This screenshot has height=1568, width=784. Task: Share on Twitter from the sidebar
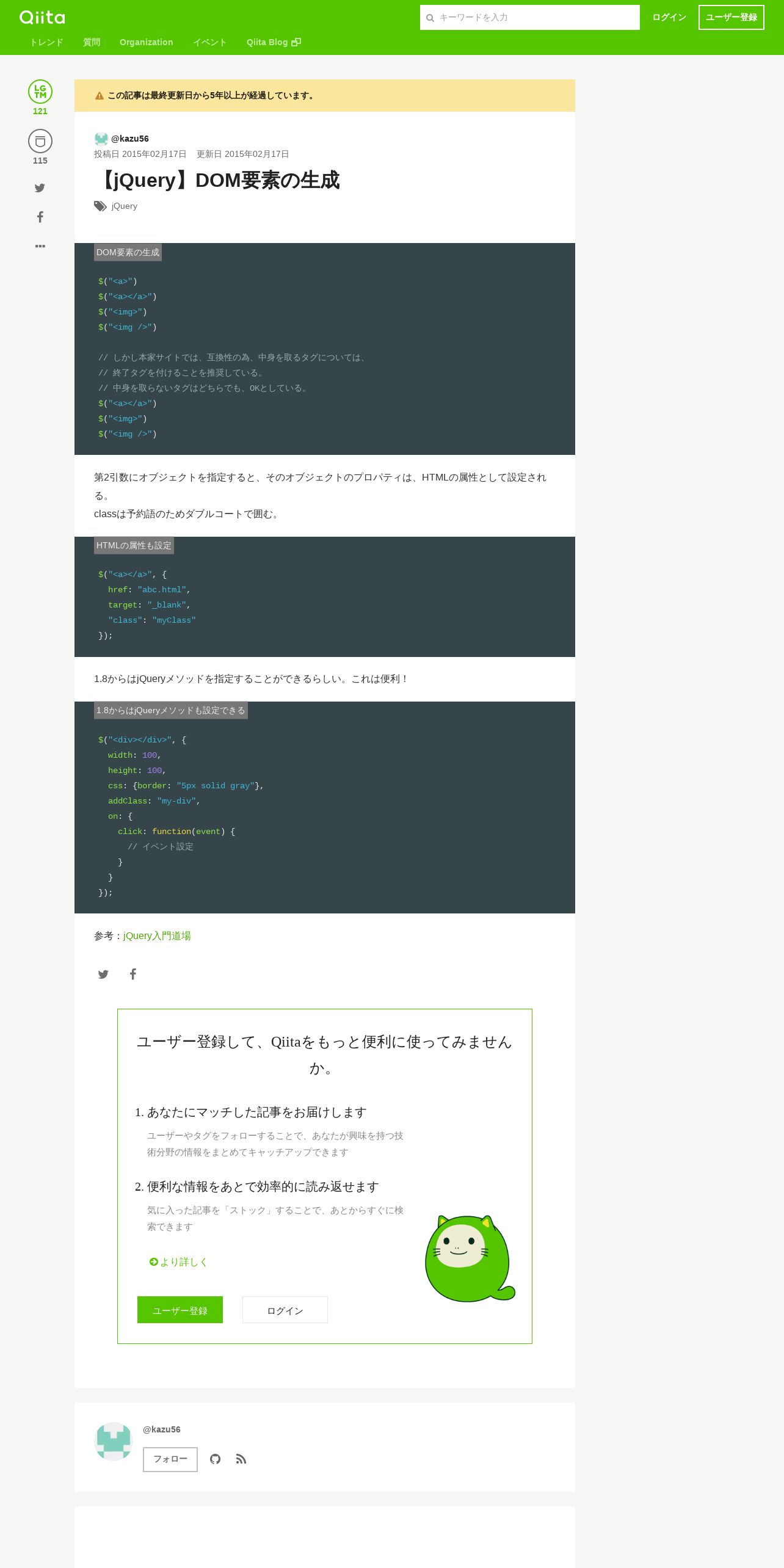[40, 188]
